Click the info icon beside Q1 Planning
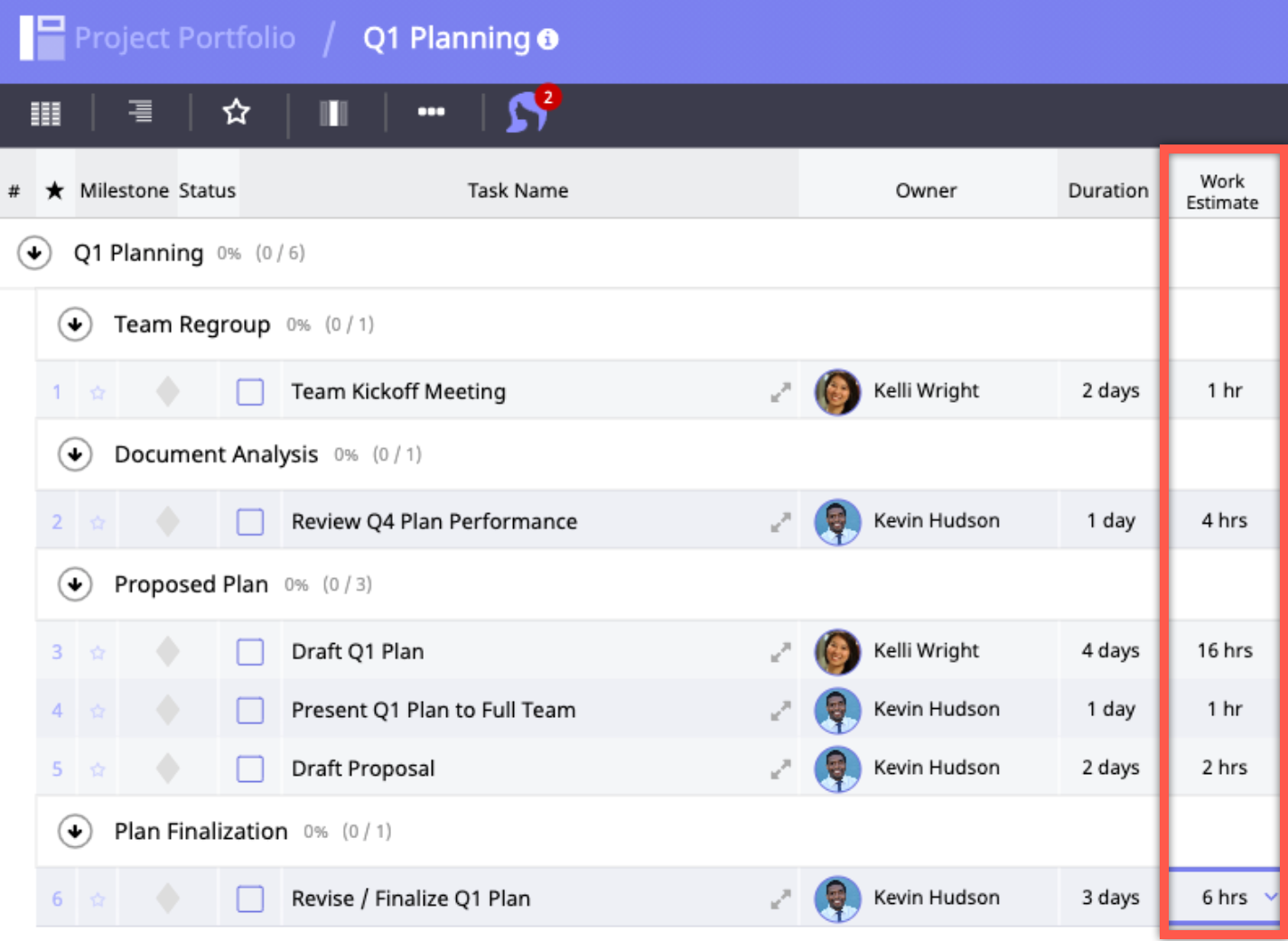The height and width of the screenshot is (941, 1288). (548, 40)
